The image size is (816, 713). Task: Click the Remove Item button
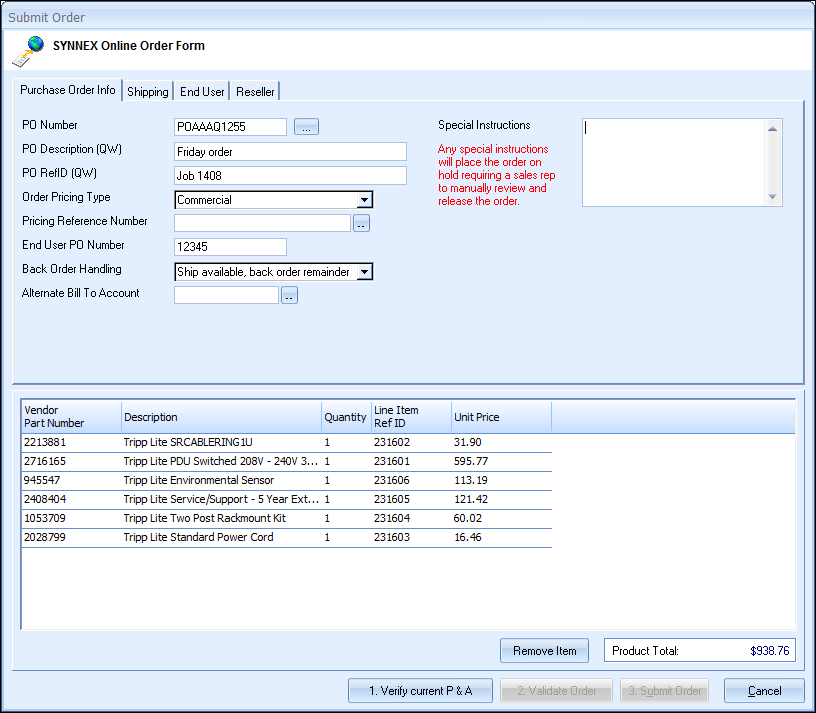(544, 651)
